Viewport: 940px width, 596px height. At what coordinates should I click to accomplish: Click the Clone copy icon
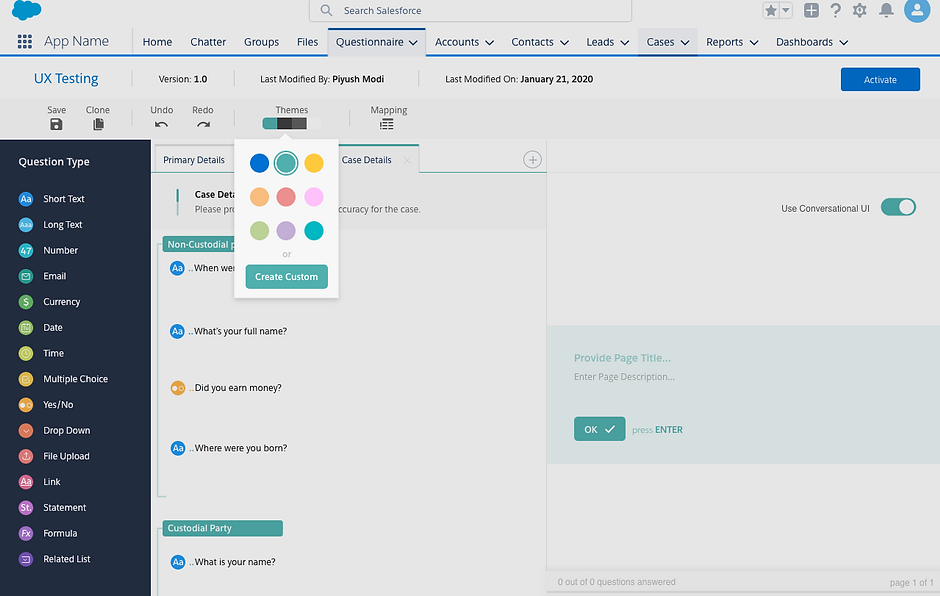tap(98, 124)
